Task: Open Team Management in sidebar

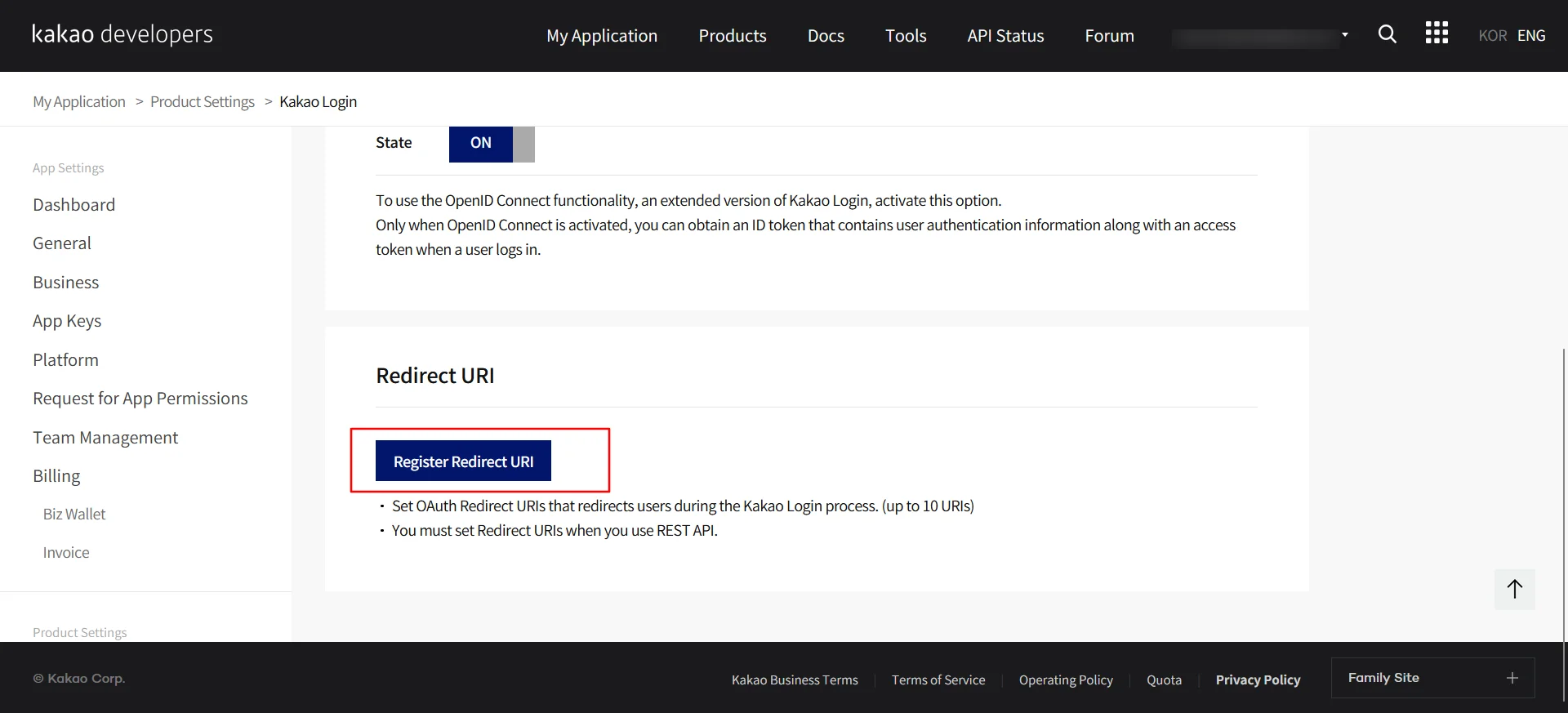Action: click(x=105, y=438)
